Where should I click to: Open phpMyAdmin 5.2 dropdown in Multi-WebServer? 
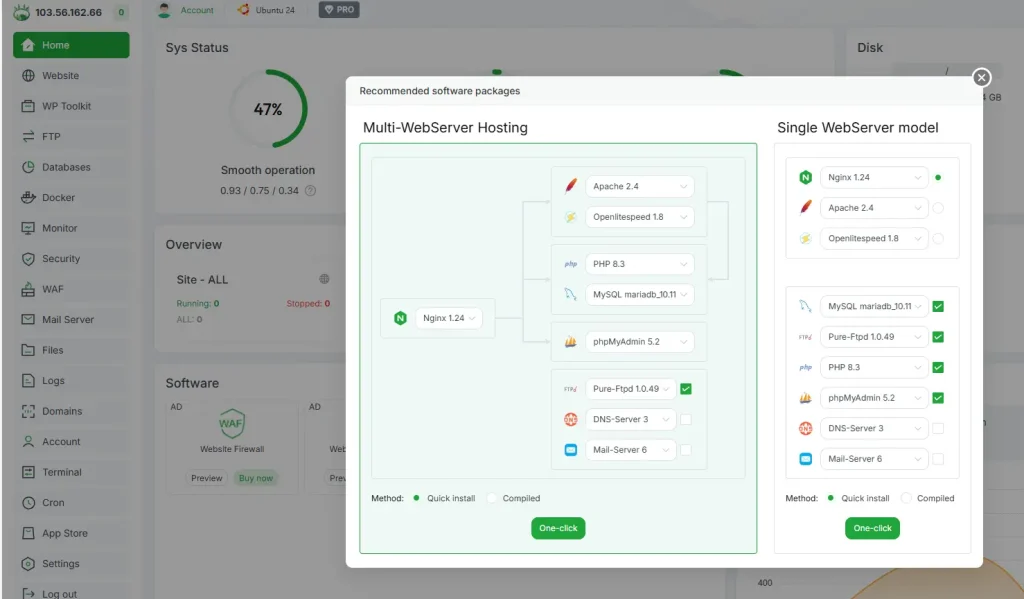tap(639, 342)
